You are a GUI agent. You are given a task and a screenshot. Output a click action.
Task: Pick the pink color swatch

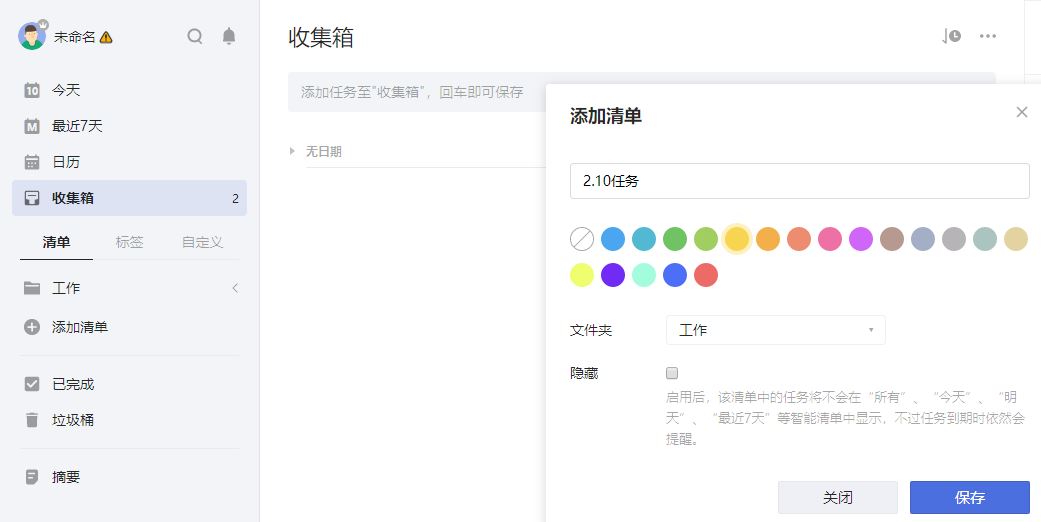[830, 239]
